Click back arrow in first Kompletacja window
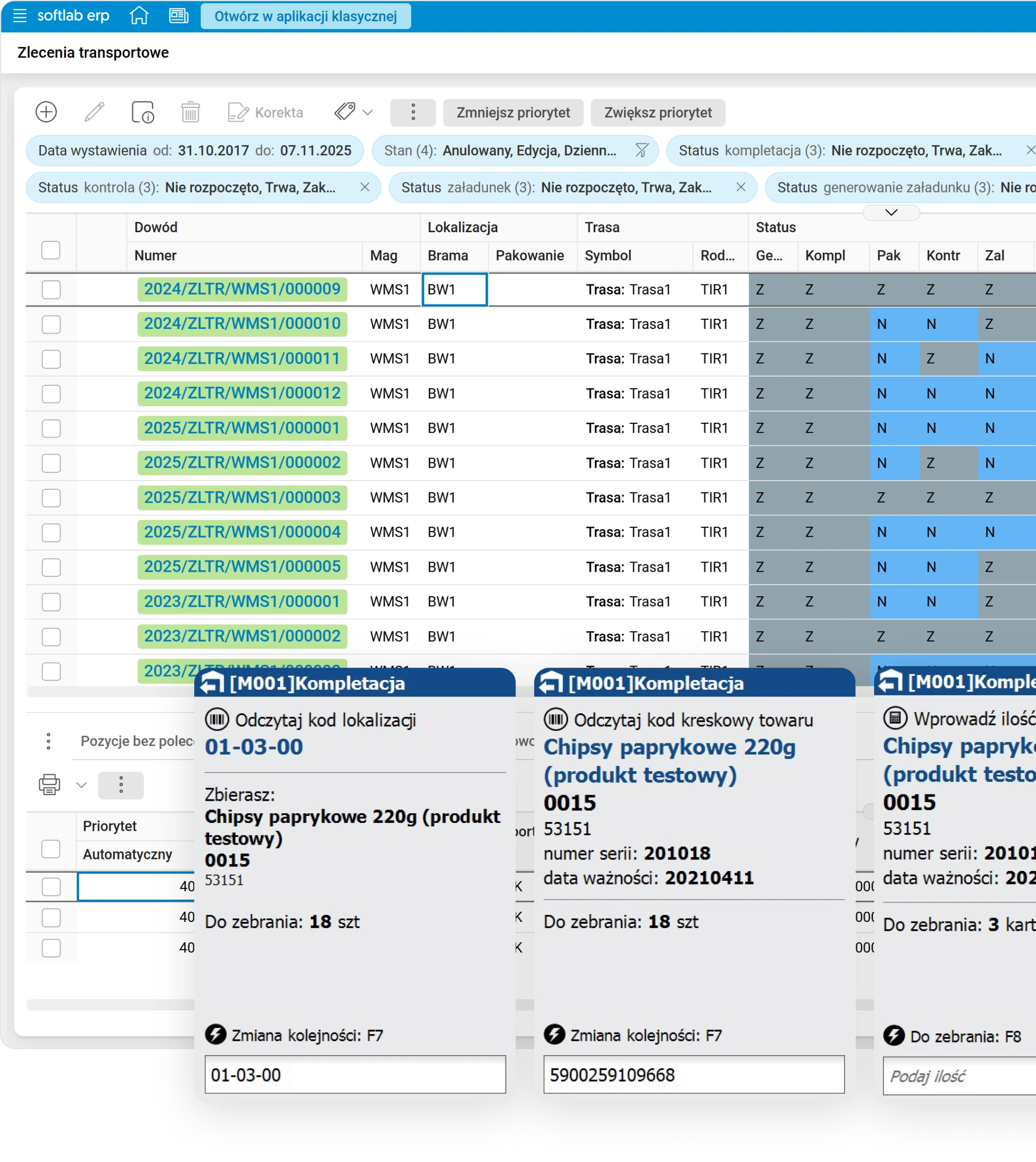 point(212,683)
